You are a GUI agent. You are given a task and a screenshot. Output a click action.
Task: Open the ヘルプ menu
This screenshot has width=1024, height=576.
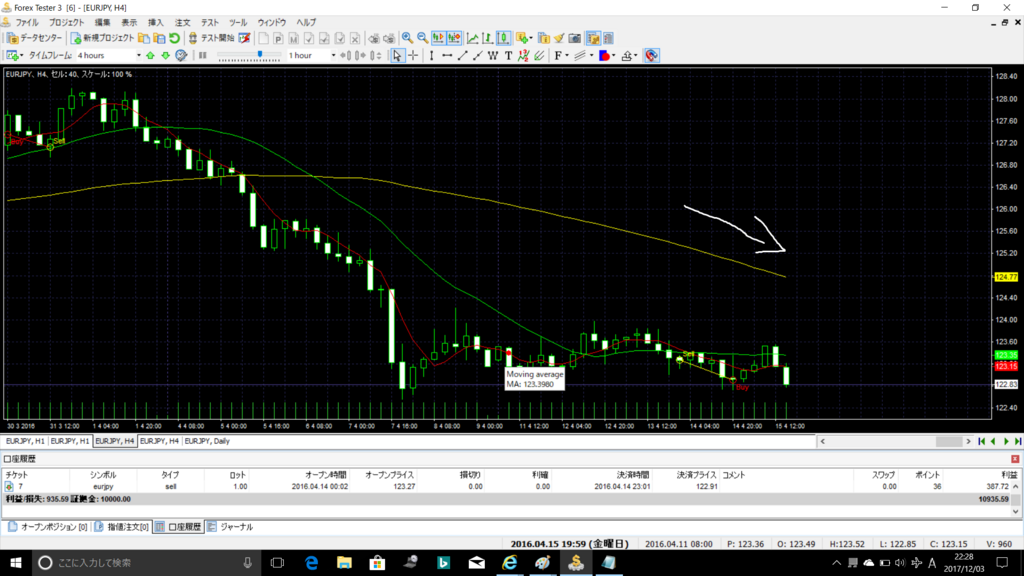click(306, 22)
